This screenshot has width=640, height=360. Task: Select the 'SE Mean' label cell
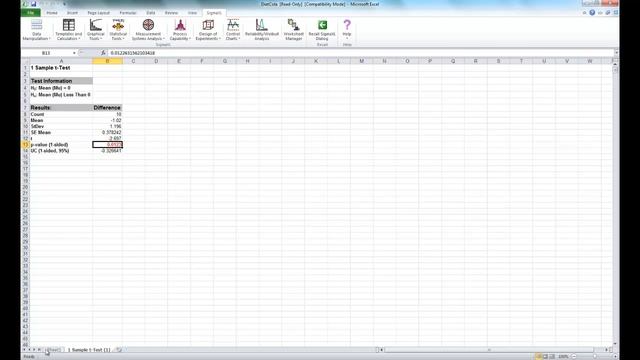(61, 133)
